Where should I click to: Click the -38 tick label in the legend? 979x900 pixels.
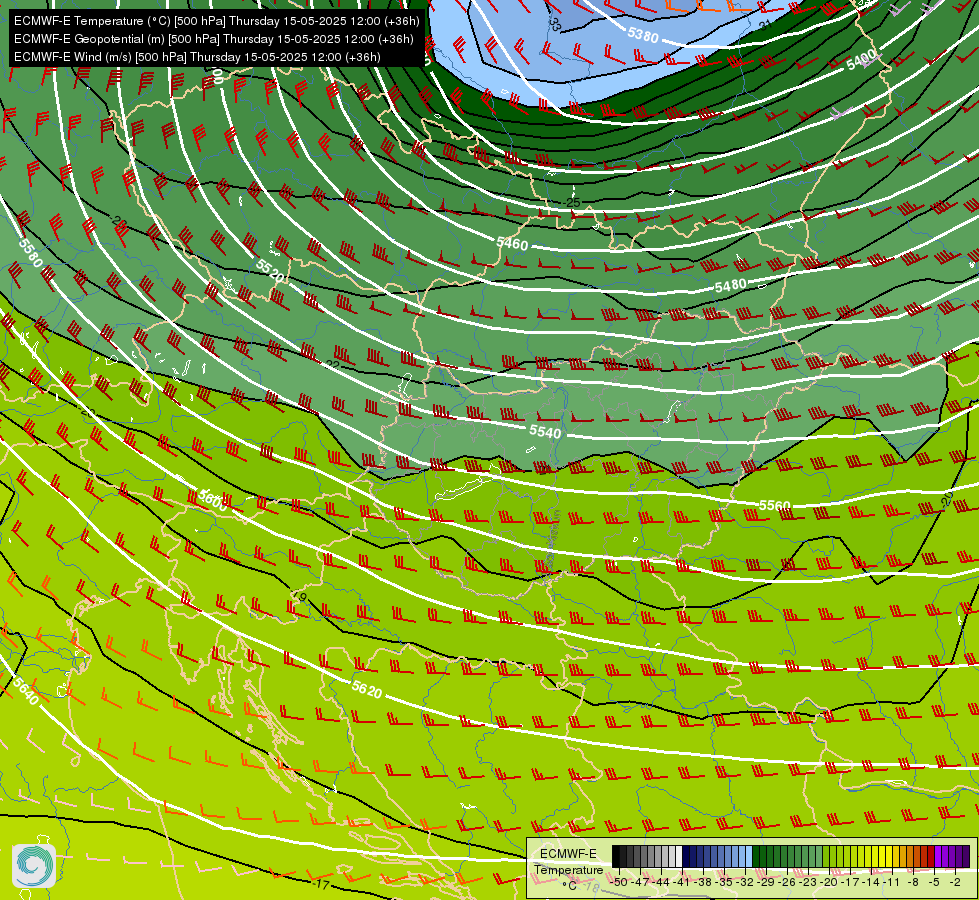point(704,882)
